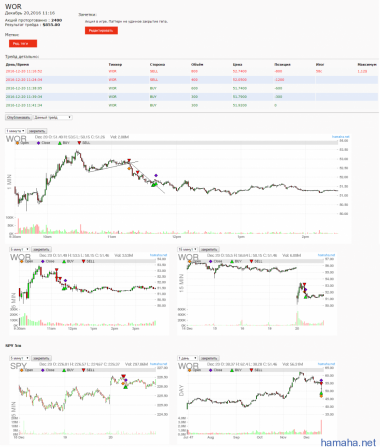Click the orange Open legend icon on daily WOR chart
The width and height of the screenshot is (380, 447).
pyautogui.click(x=190, y=370)
